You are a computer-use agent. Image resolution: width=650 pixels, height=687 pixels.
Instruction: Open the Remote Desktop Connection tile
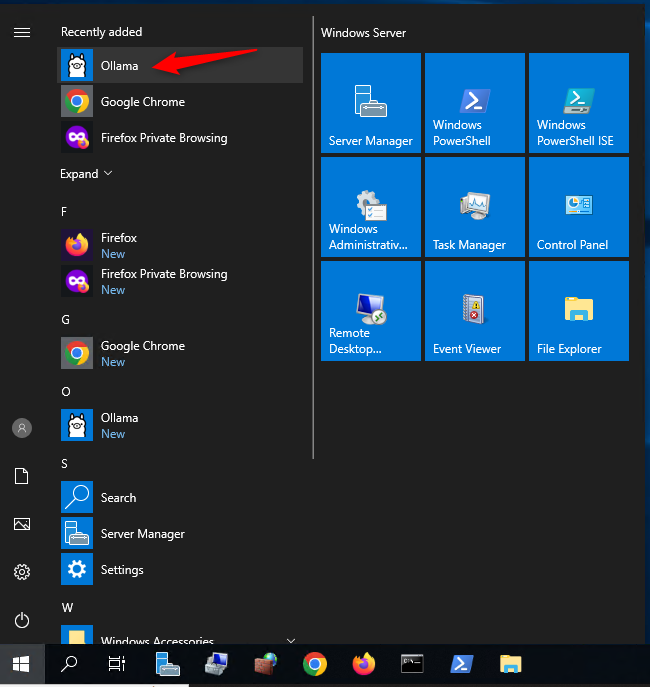coord(371,311)
